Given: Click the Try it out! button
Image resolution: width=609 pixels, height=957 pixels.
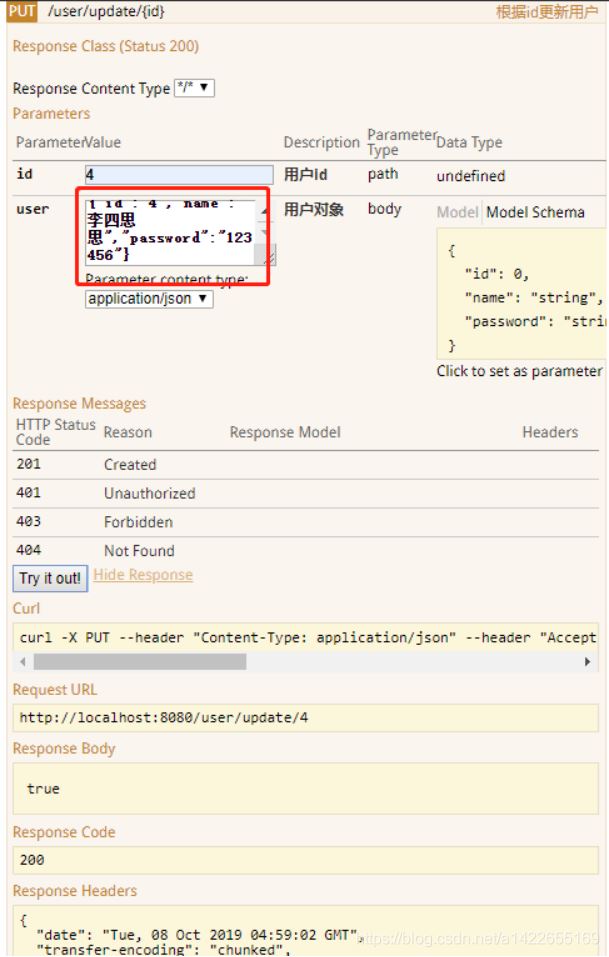Looking at the screenshot, I should [50, 578].
